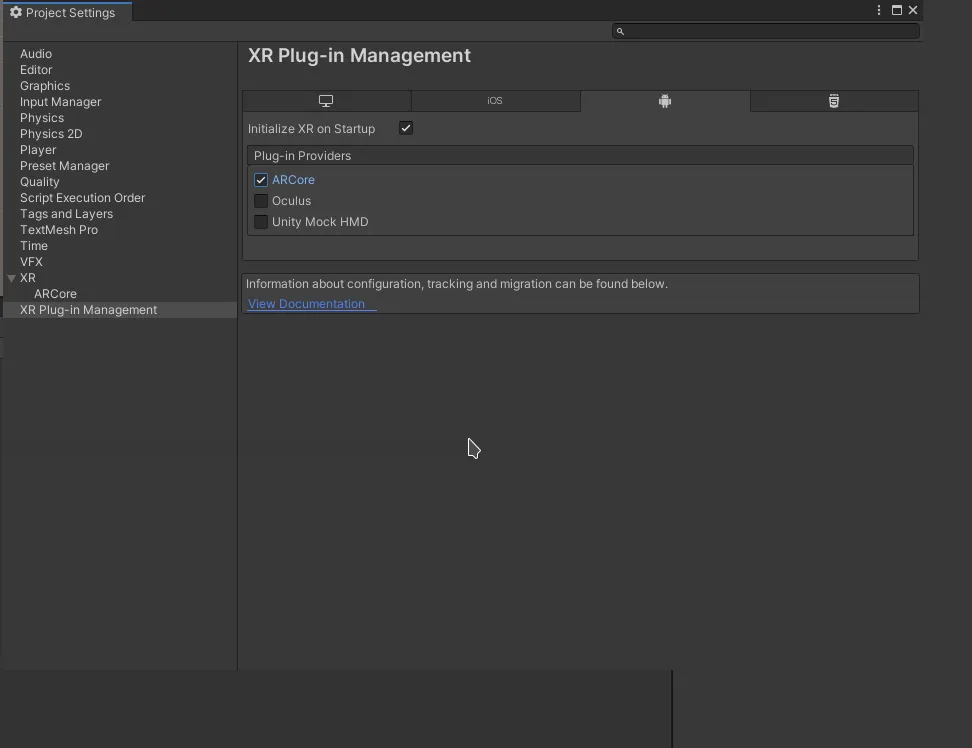Open the WebGL HTML5 platform tab

834,101
